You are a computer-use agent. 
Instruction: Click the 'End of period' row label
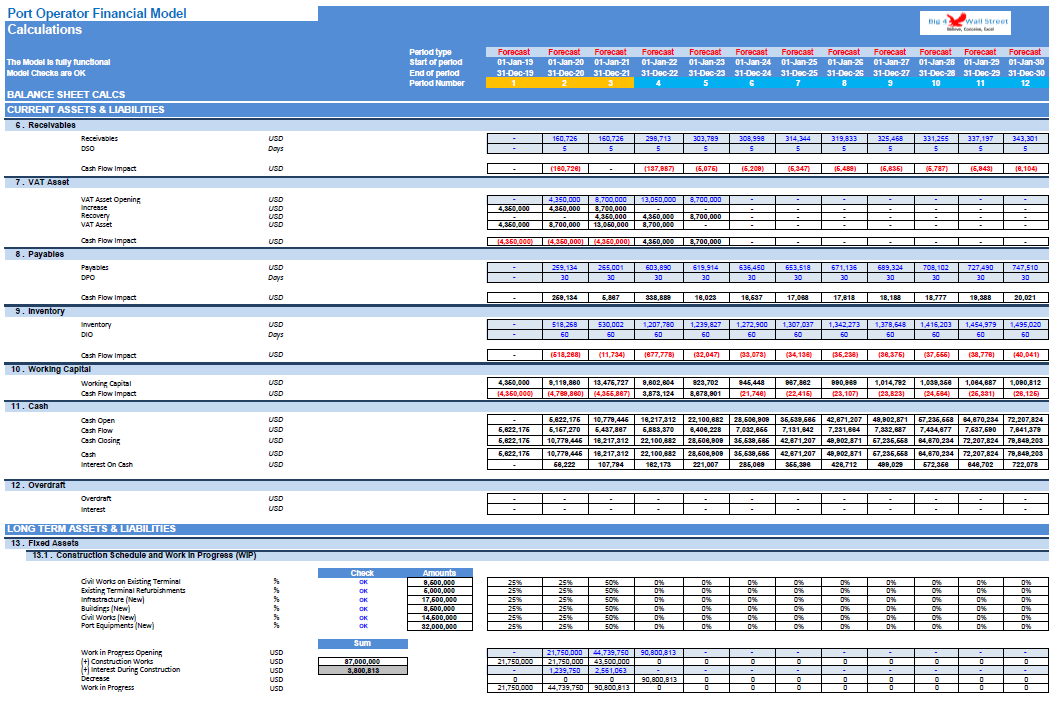434,73
